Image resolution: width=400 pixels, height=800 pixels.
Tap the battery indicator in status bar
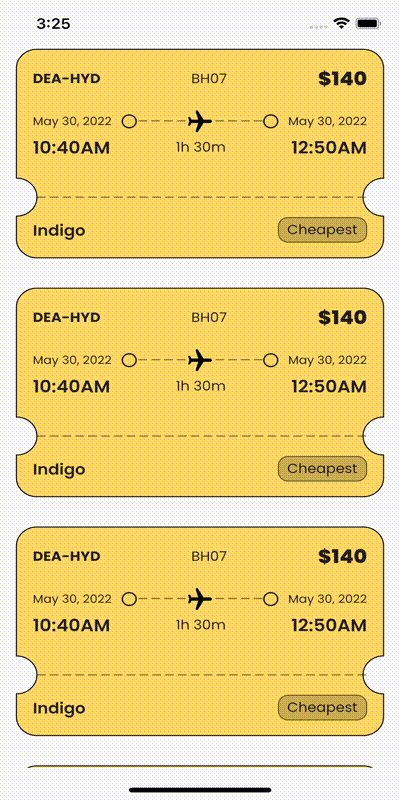coord(366,23)
